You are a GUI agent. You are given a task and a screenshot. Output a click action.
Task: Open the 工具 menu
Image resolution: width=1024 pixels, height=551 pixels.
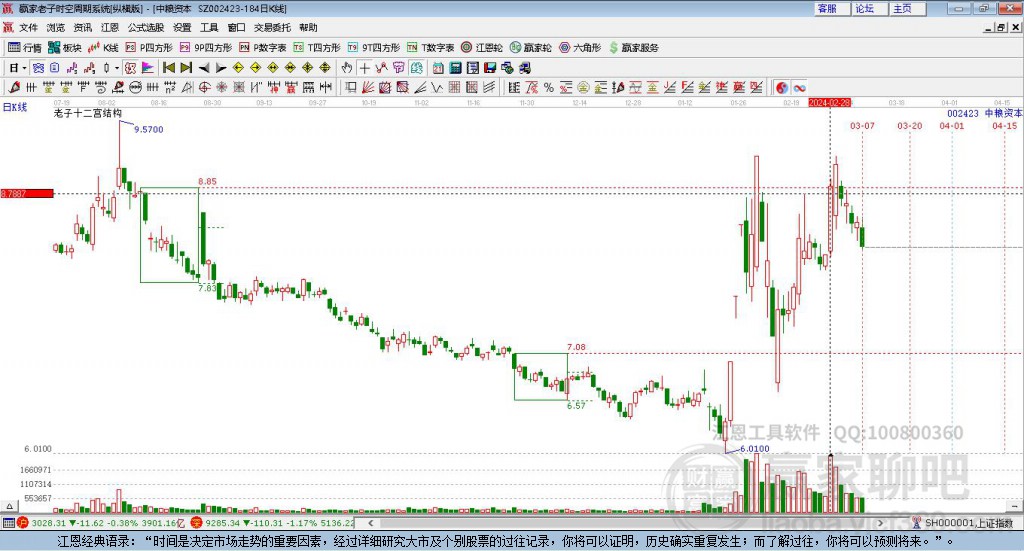pos(209,27)
